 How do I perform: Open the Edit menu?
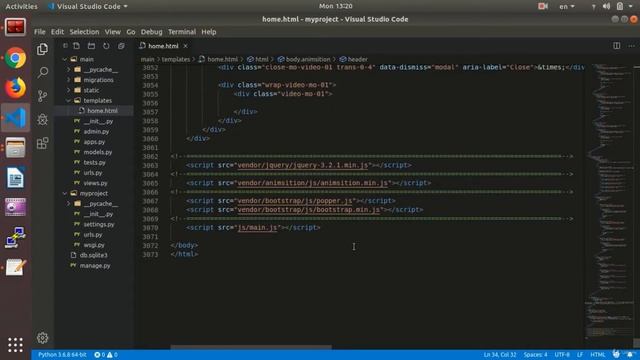tap(57, 32)
